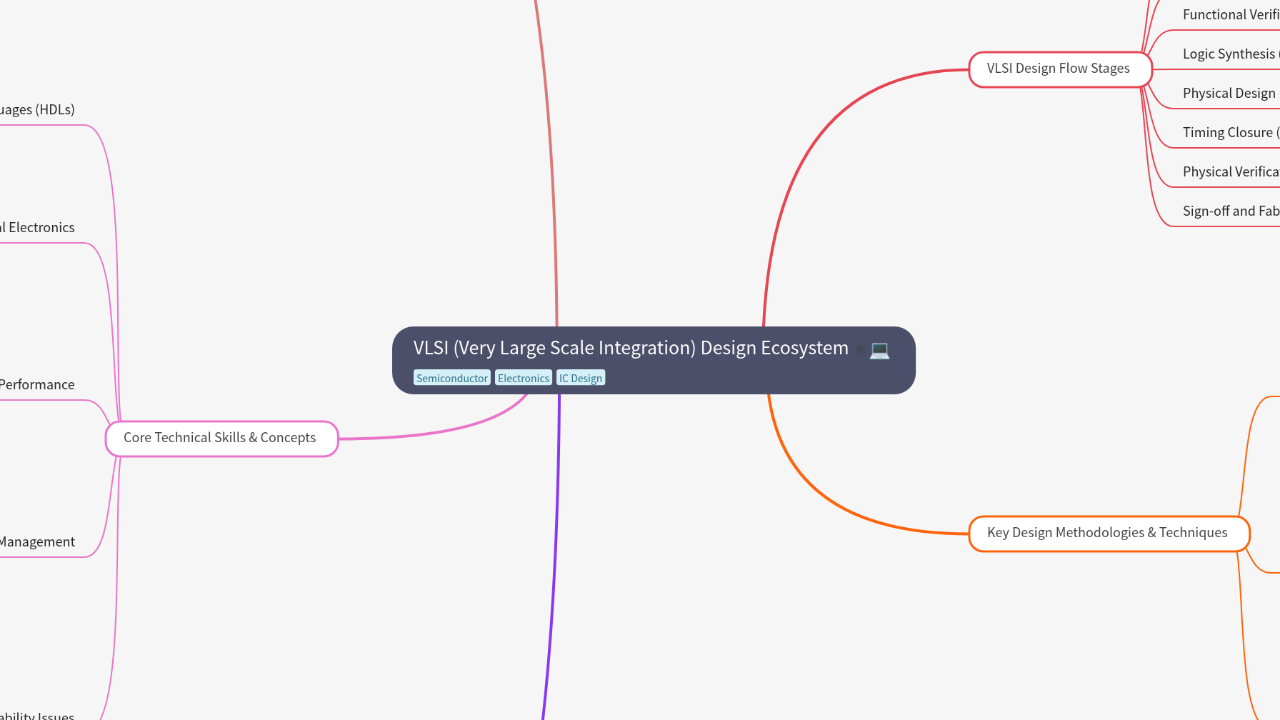Select the Semiconductor tag on the root node

pos(452,378)
